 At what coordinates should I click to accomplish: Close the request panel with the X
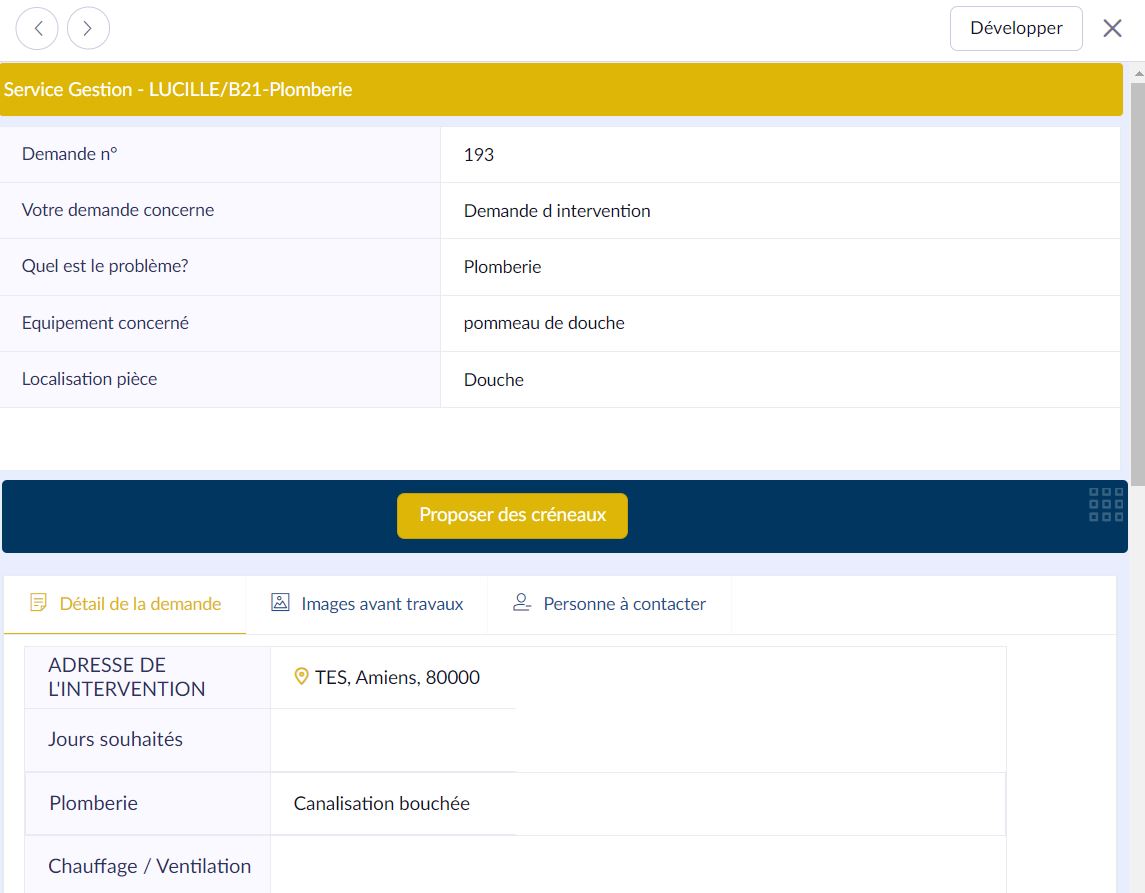[x=1112, y=28]
